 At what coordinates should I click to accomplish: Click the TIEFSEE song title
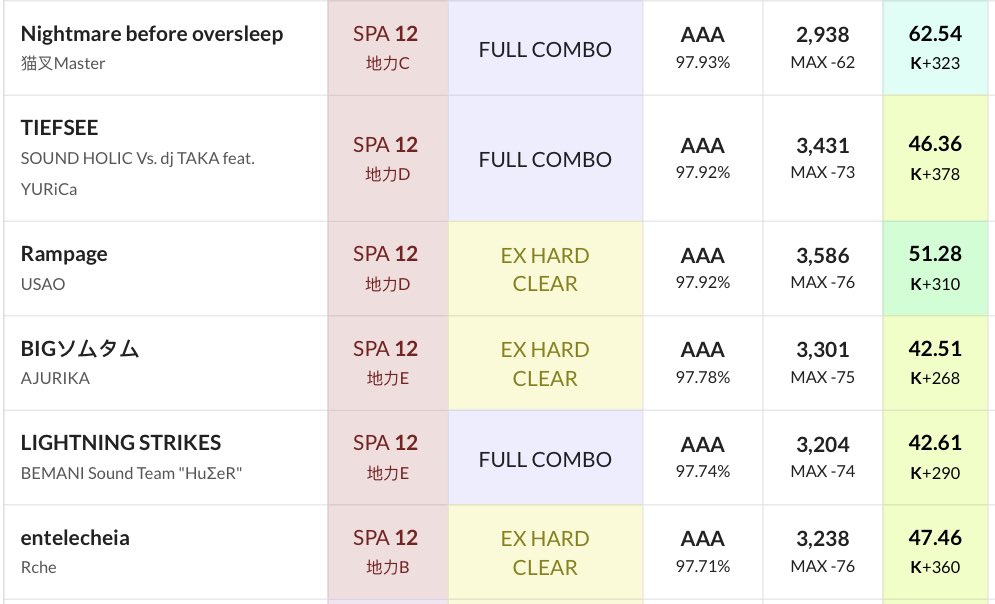tap(60, 128)
